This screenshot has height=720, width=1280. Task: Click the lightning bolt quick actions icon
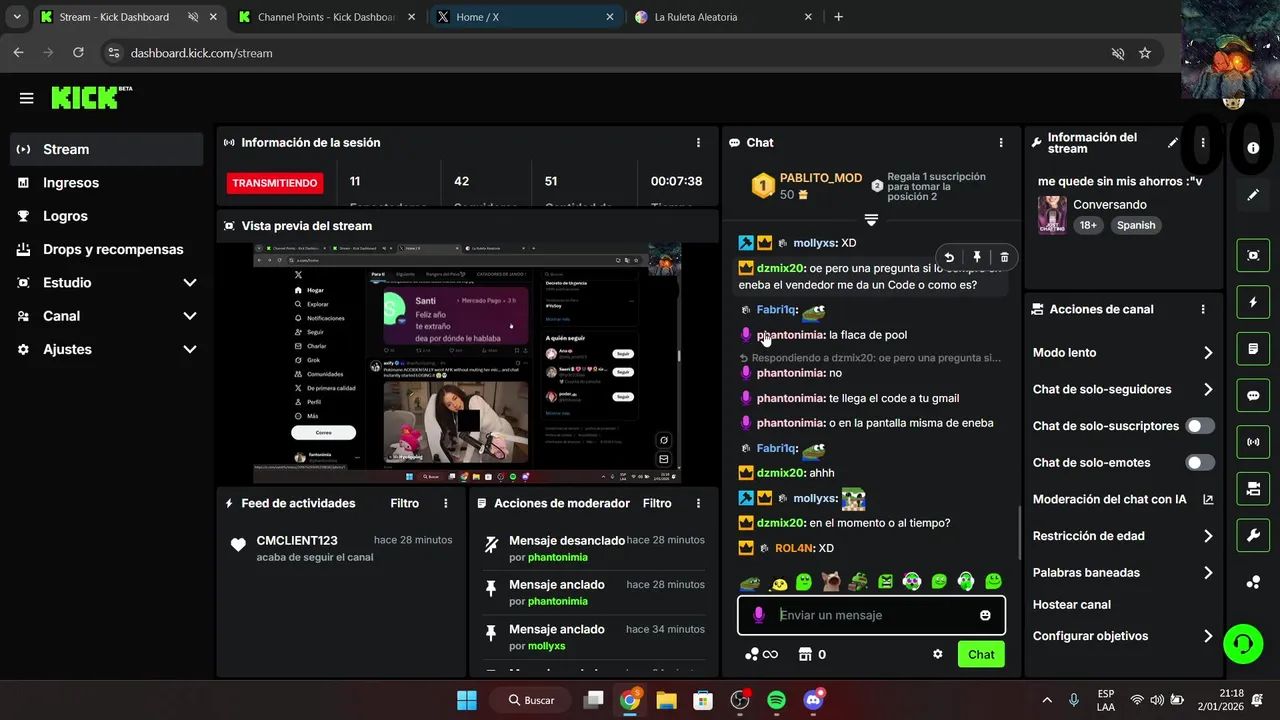click(1253, 302)
